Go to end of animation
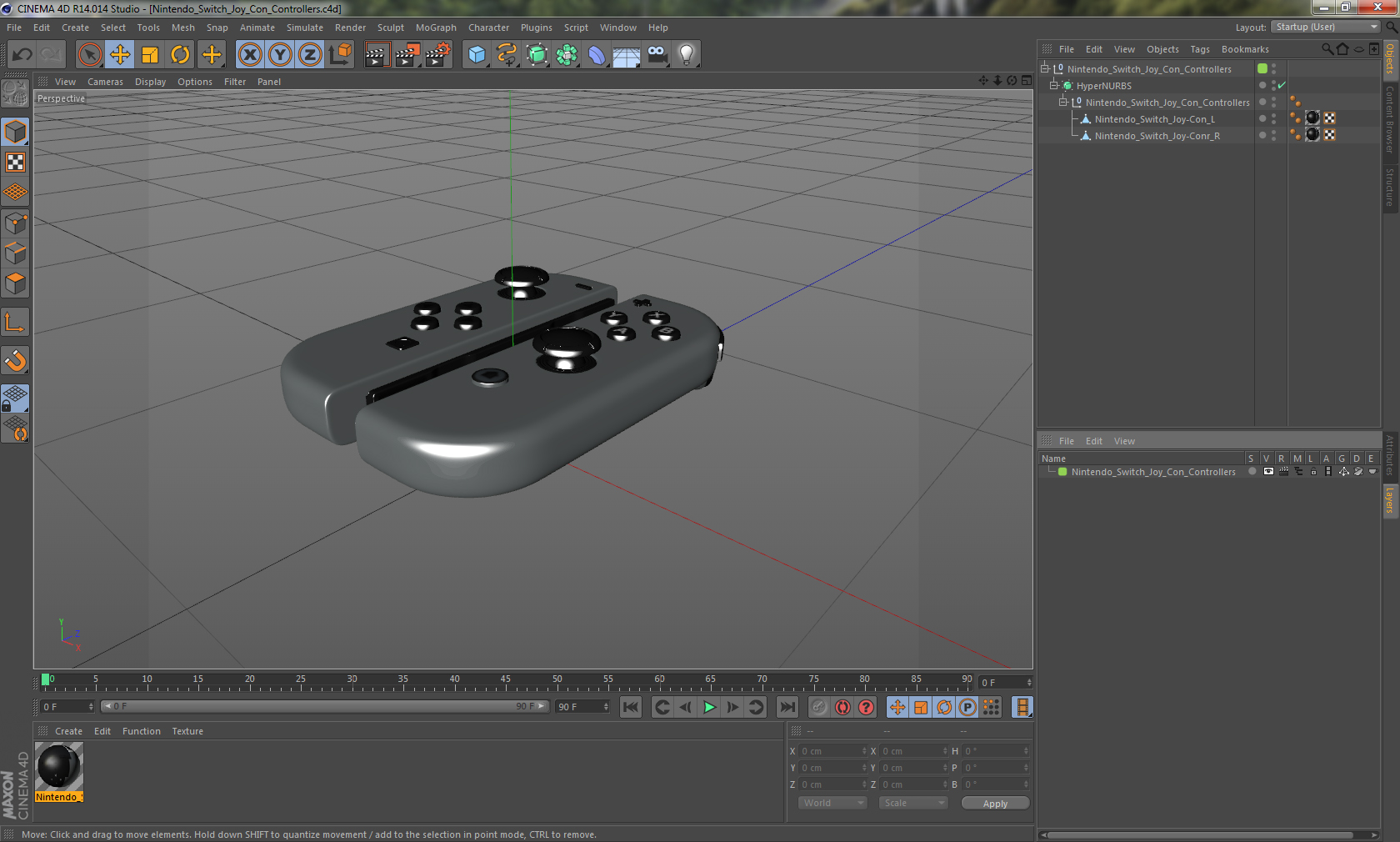Image resolution: width=1400 pixels, height=842 pixels. pos(787,707)
